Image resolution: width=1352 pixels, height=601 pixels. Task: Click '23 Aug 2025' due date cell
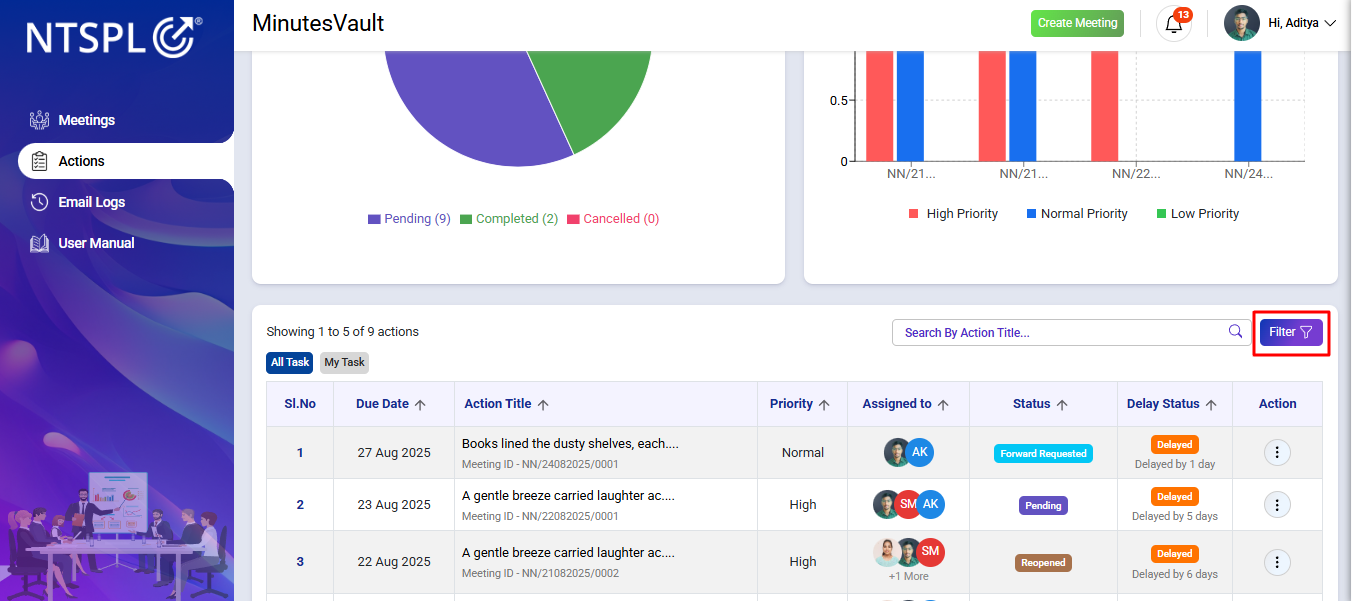(394, 505)
